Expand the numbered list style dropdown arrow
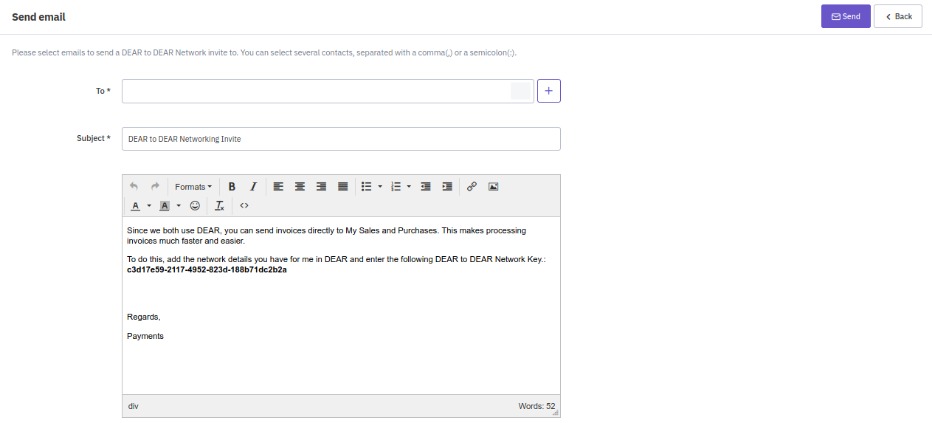The height and width of the screenshot is (423, 932). point(409,187)
